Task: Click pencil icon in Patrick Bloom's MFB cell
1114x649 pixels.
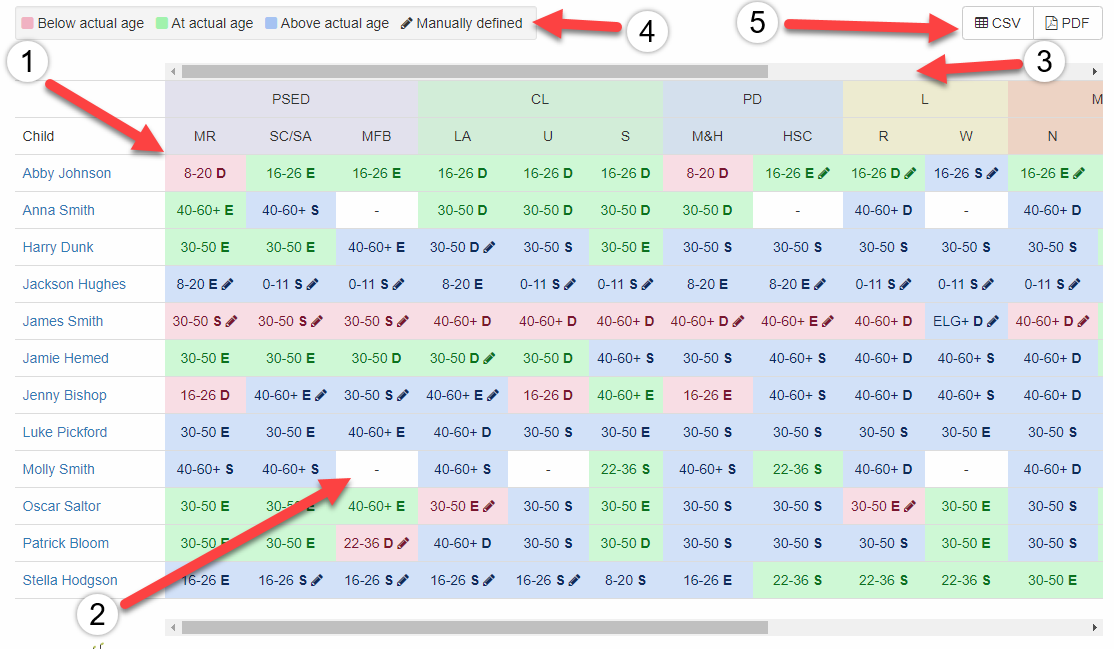Action: (402, 544)
